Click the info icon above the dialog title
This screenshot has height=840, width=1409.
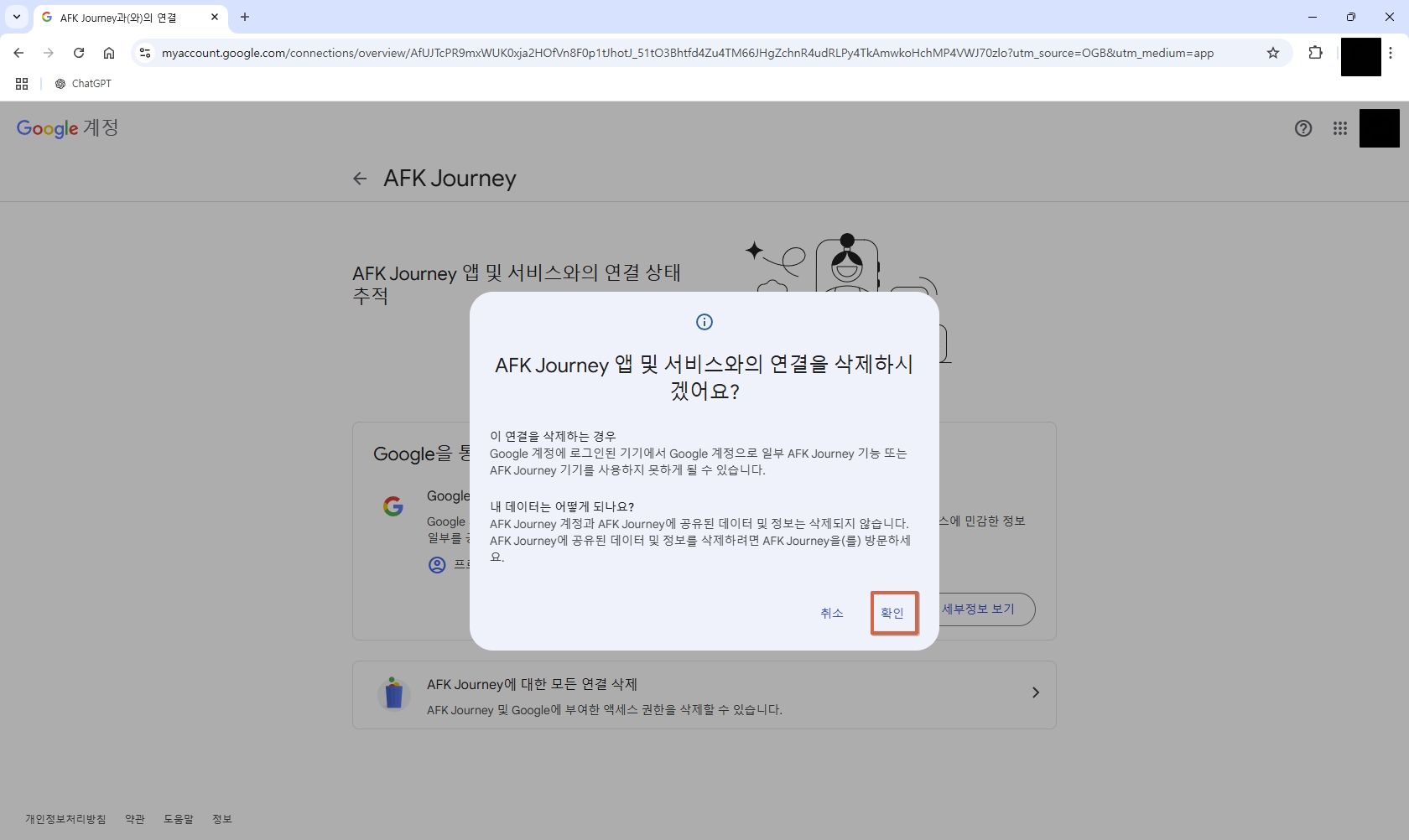(704, 322)
